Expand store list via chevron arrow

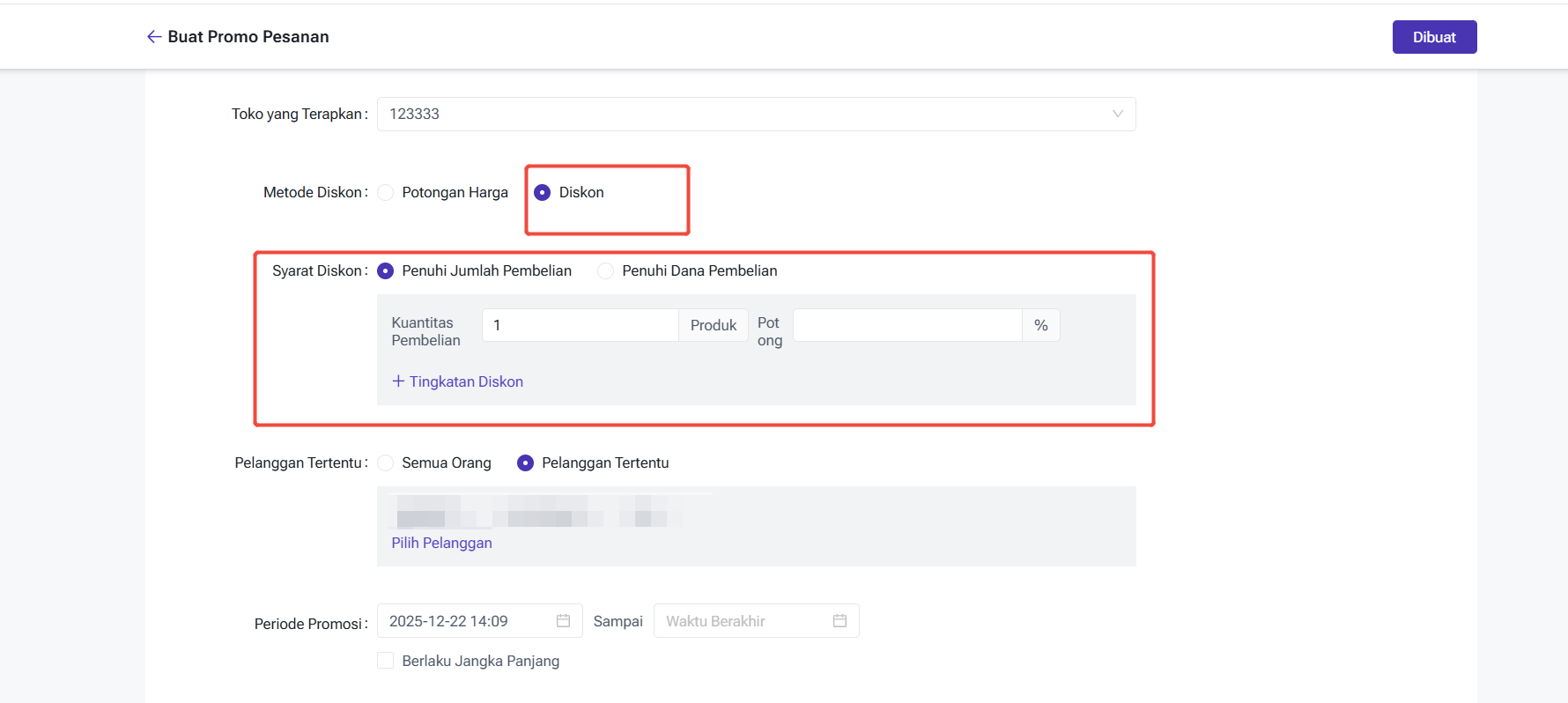[x=1117, y=115]
